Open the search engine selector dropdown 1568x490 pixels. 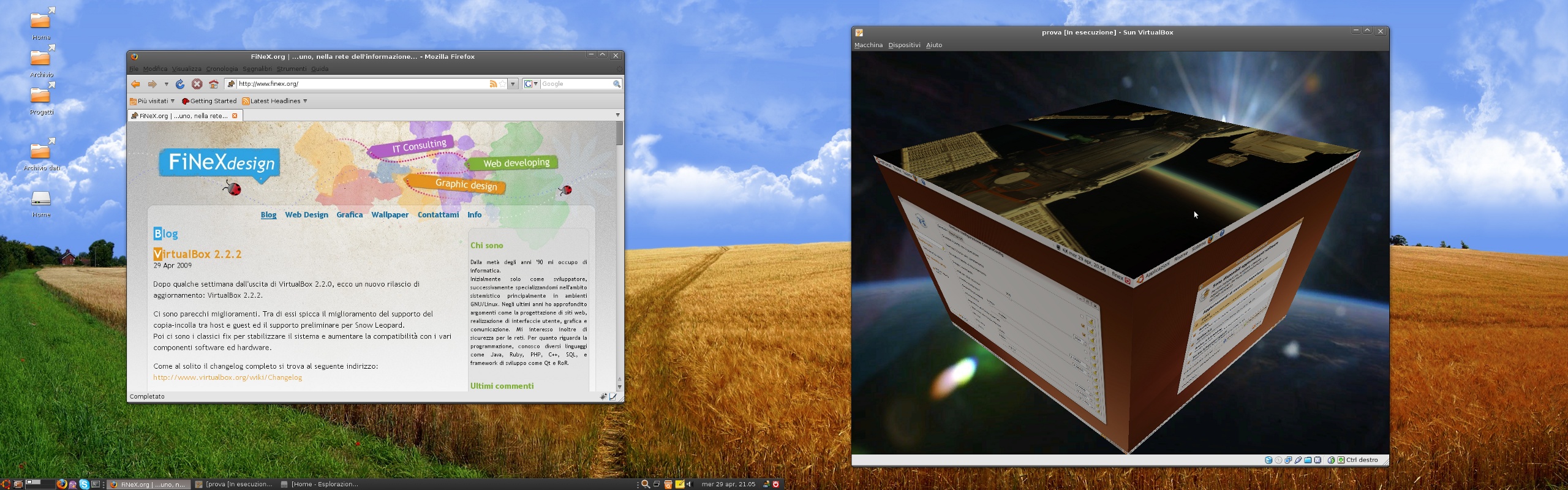click(531, 84)
